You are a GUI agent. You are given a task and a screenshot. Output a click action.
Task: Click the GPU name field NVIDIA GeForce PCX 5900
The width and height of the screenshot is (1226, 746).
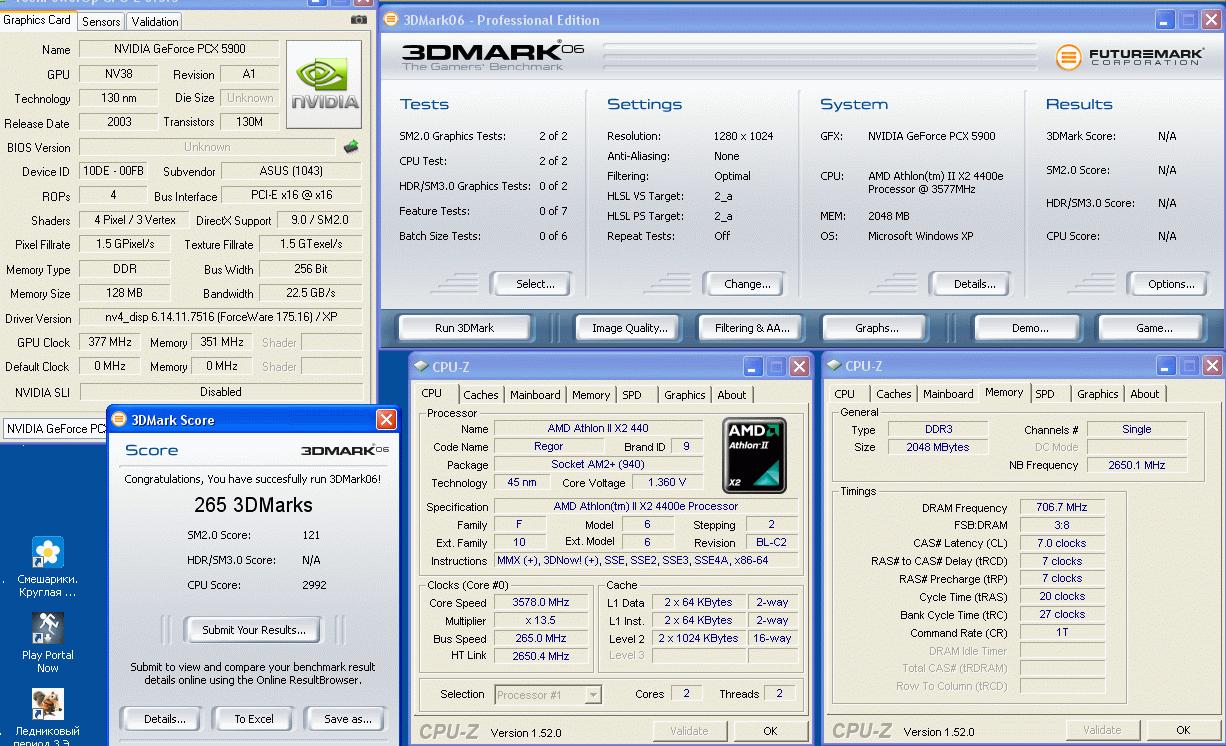tap(179, 49)
